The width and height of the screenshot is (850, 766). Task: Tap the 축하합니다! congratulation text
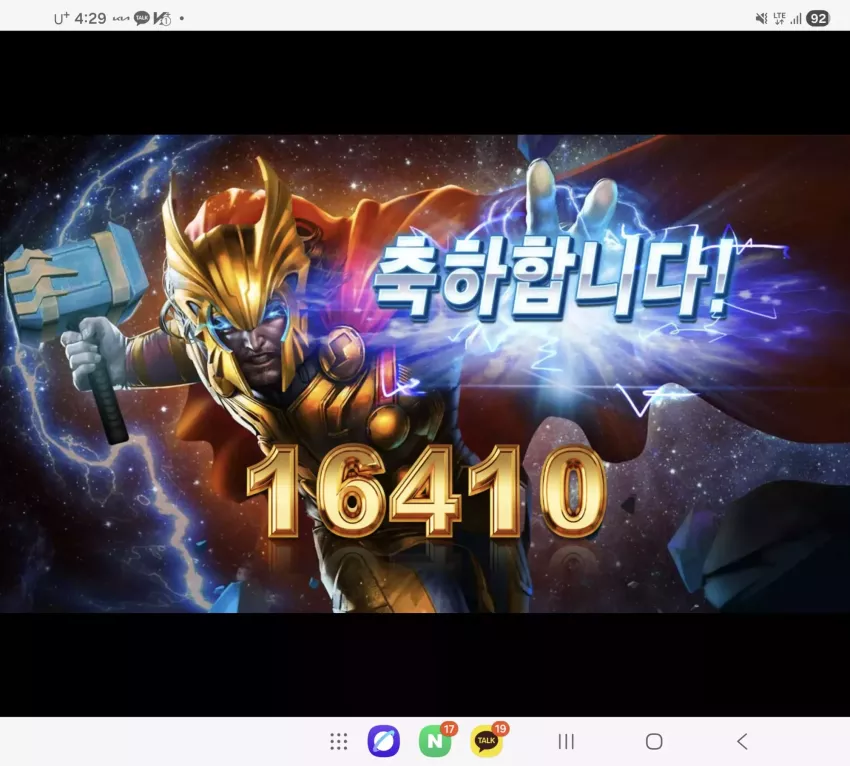point(553,278)
